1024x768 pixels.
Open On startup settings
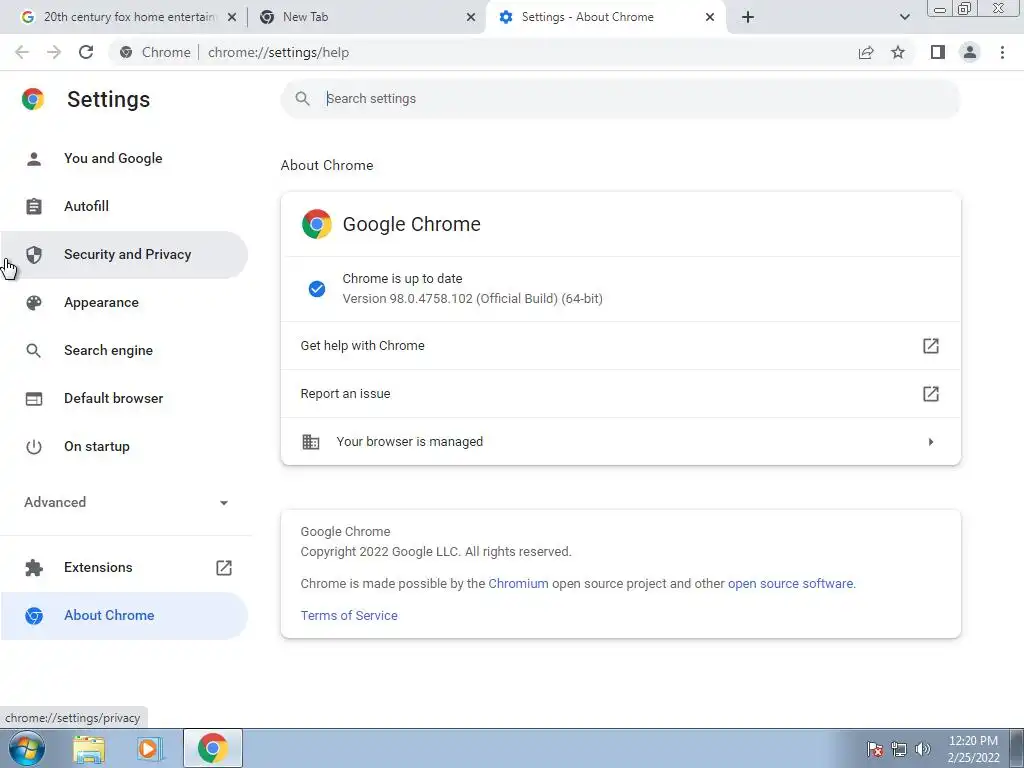(124, 447)
